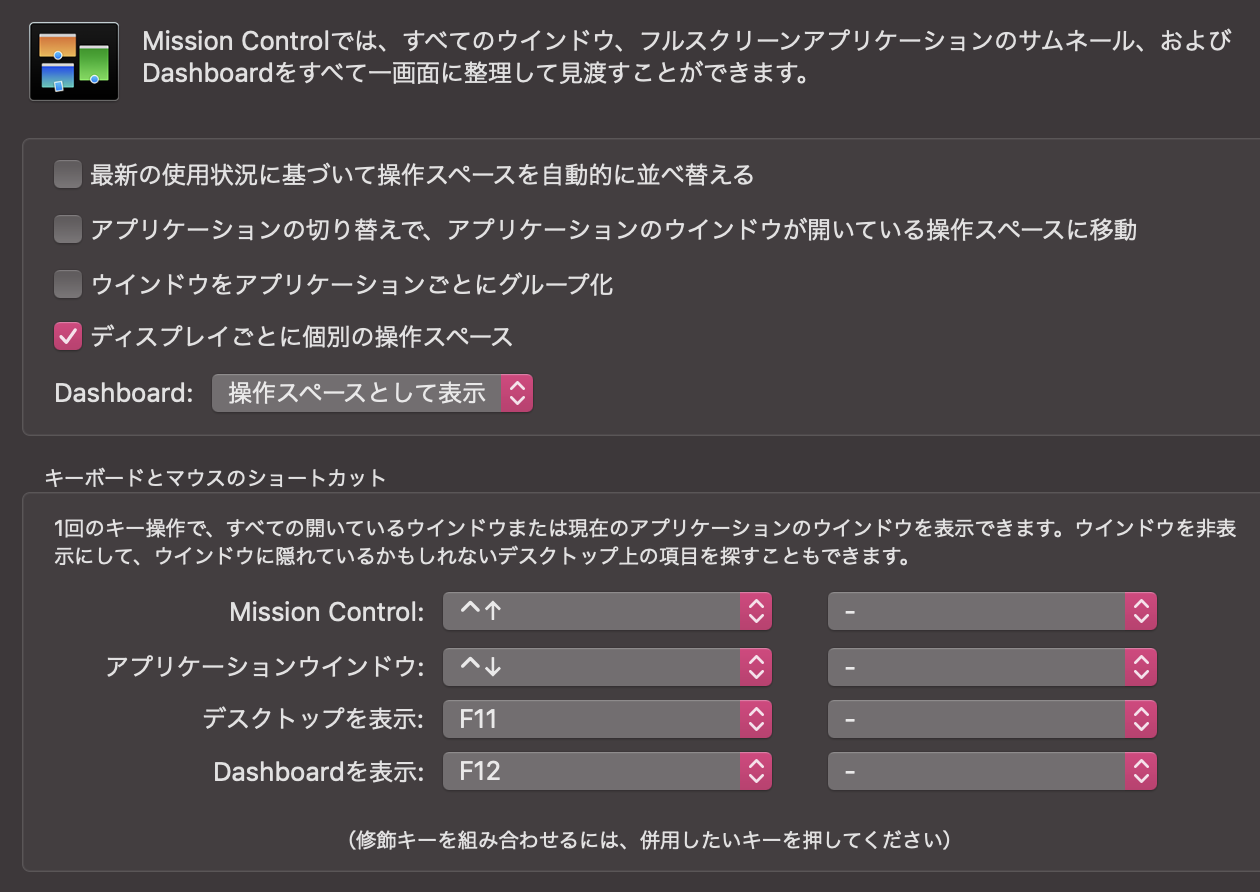Click stepper arrows on Mission Control shortcut

point(756,611)
